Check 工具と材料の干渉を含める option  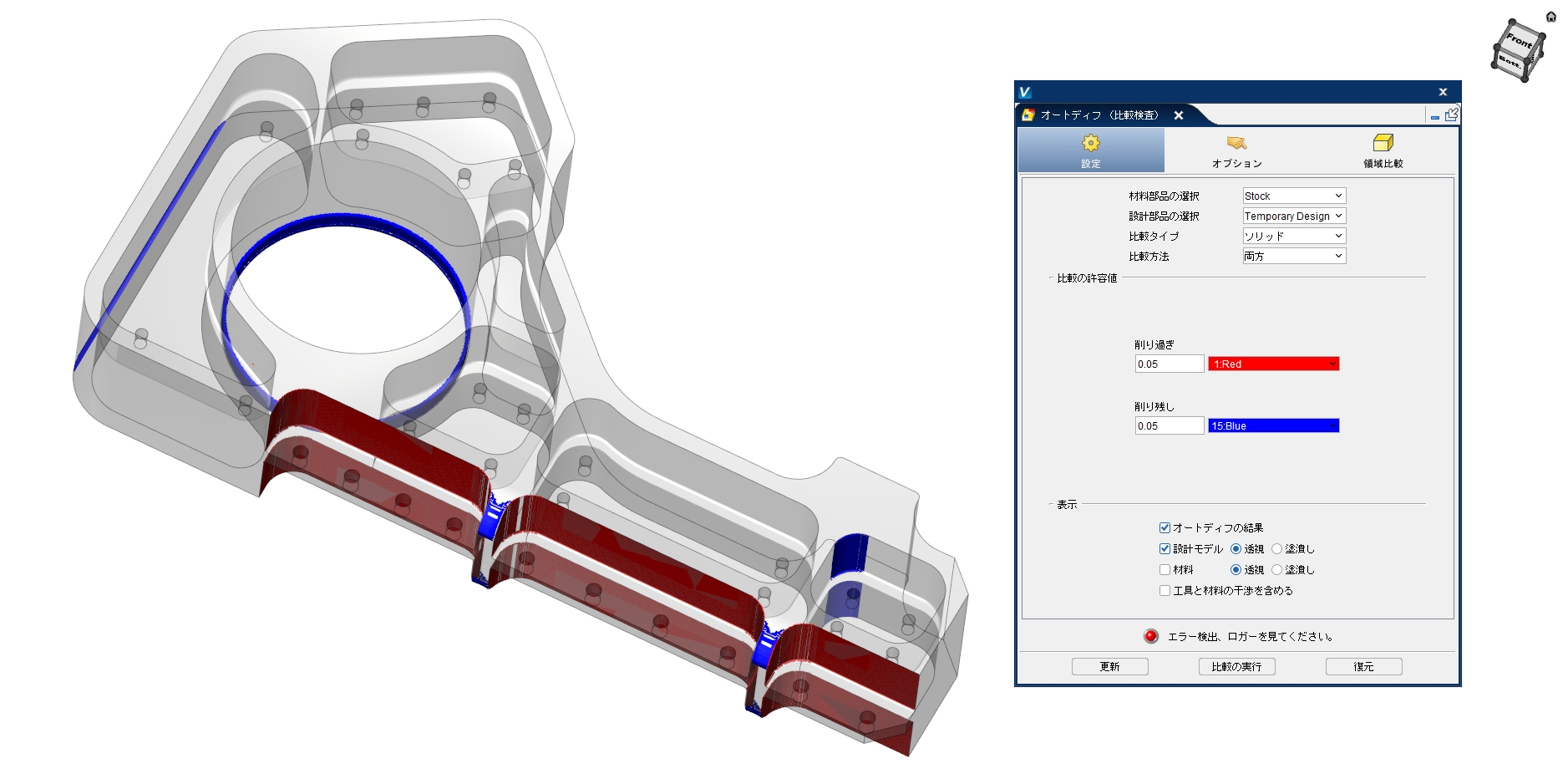pyautogui.click(x=1165, y=590)
